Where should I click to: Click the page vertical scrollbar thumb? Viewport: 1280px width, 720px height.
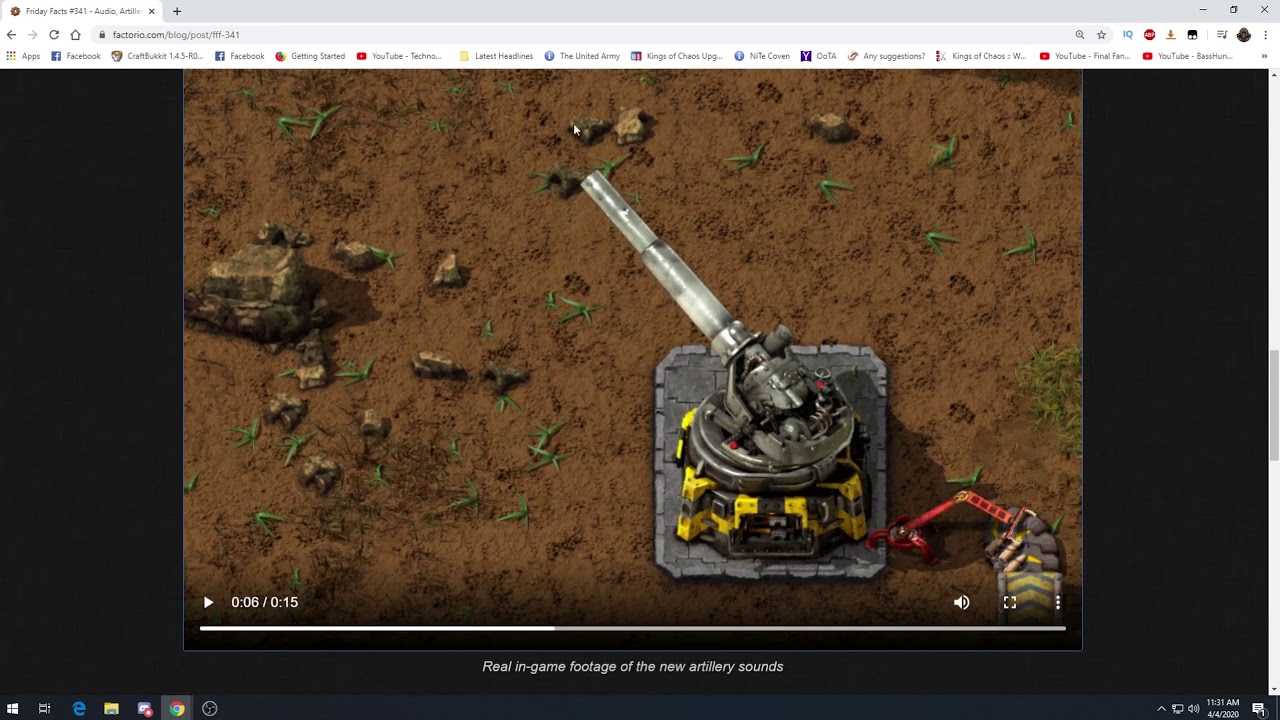(1273, 404)
